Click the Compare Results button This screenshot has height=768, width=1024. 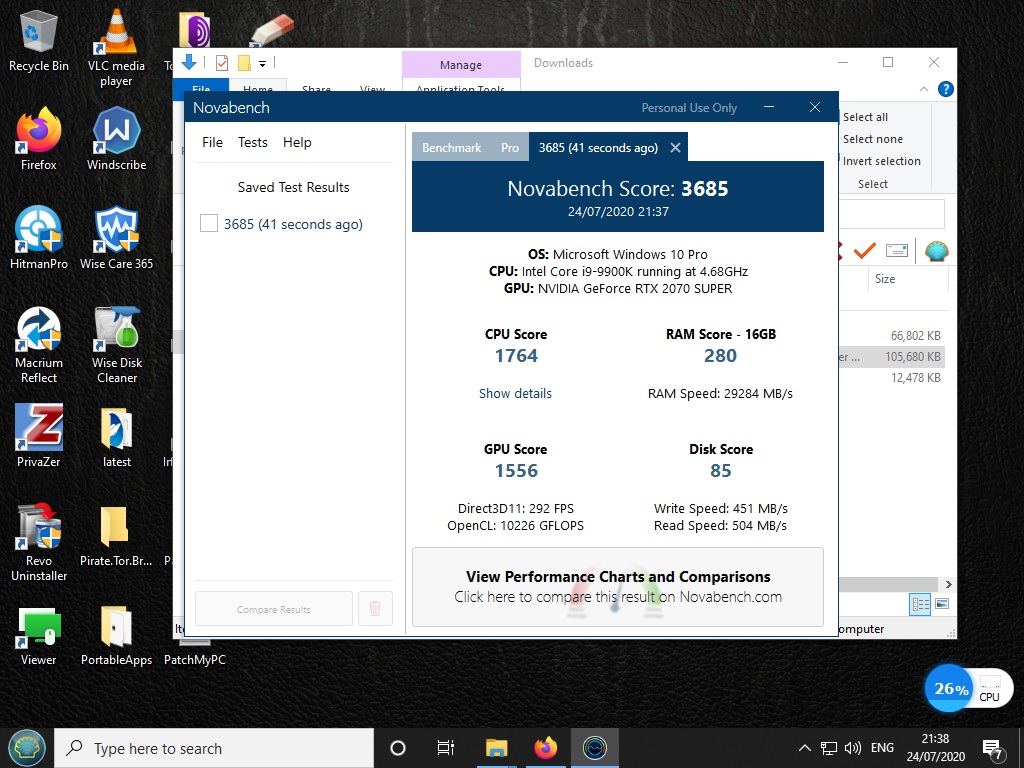[274, 609]
